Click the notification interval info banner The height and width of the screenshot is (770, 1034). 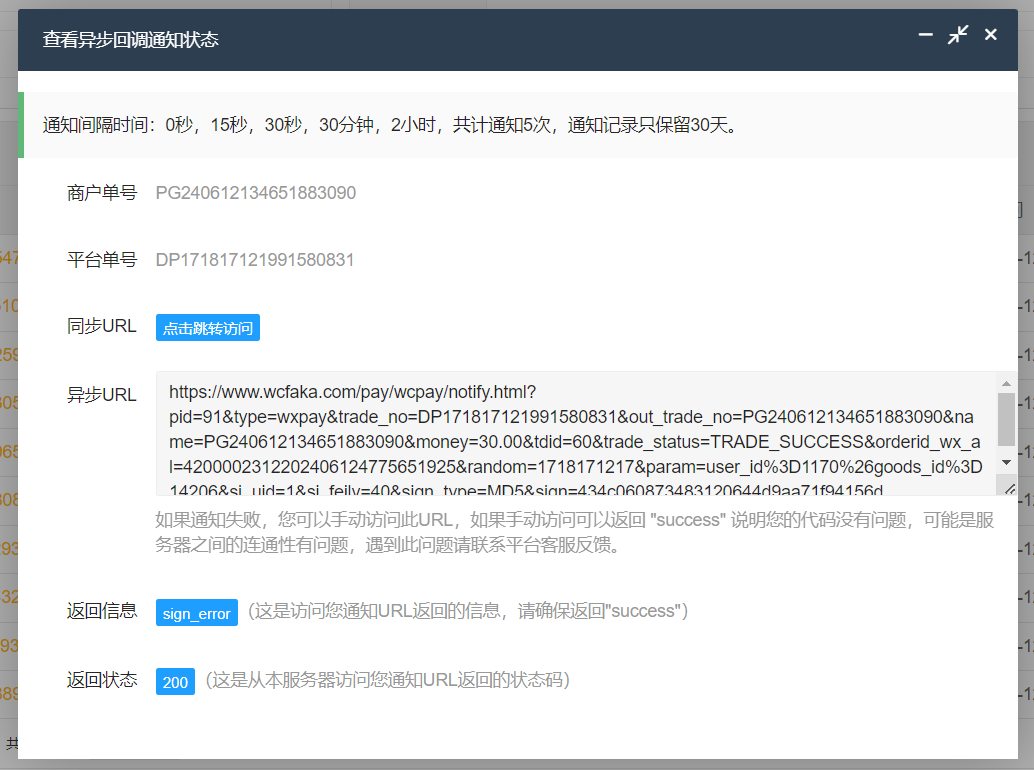(390, 125)
